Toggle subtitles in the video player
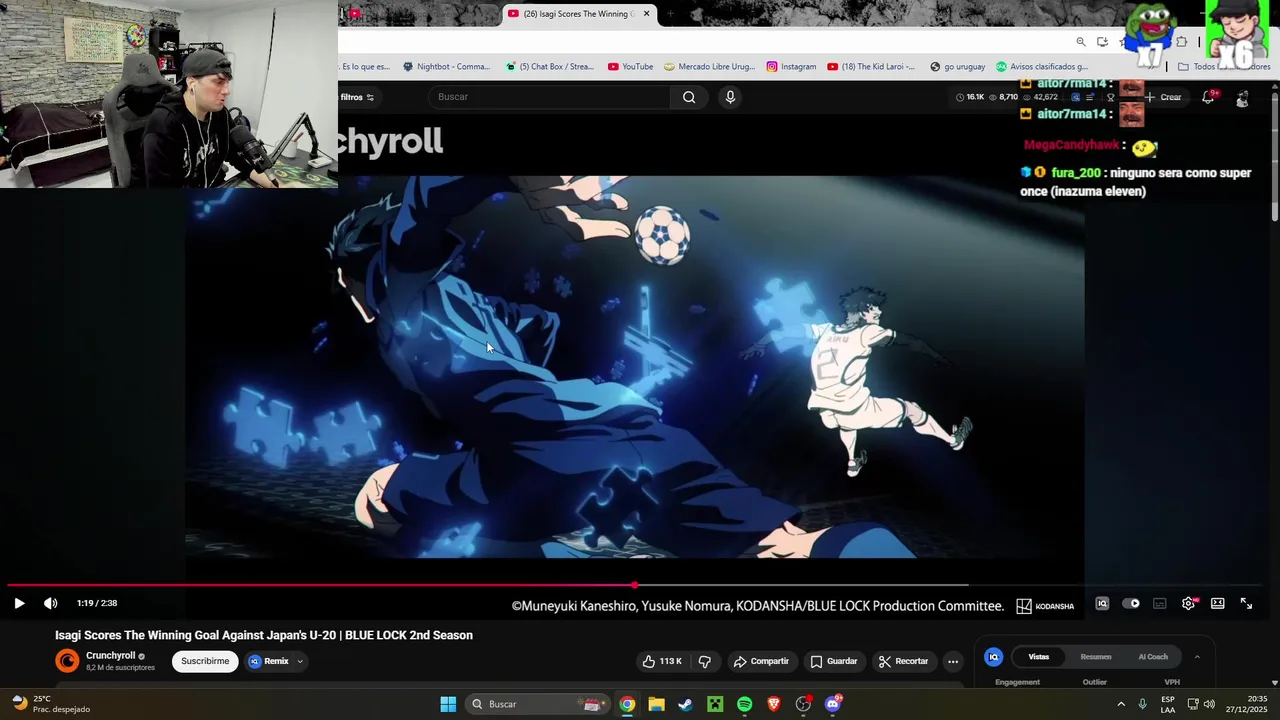Image resolution: width=1280 pixels, height=720 pixels. [1160, 603]
